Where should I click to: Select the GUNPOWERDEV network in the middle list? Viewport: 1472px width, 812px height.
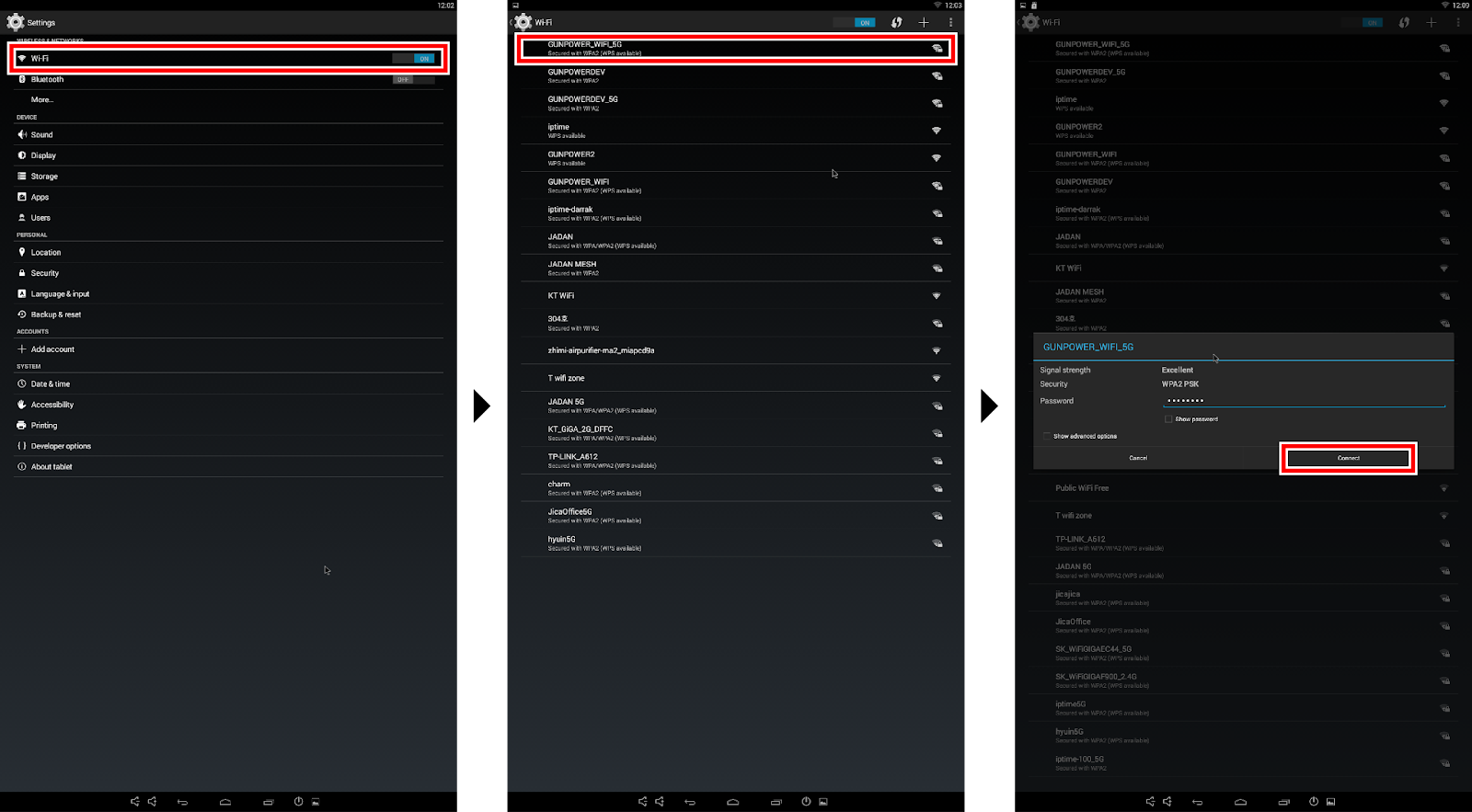736,75
